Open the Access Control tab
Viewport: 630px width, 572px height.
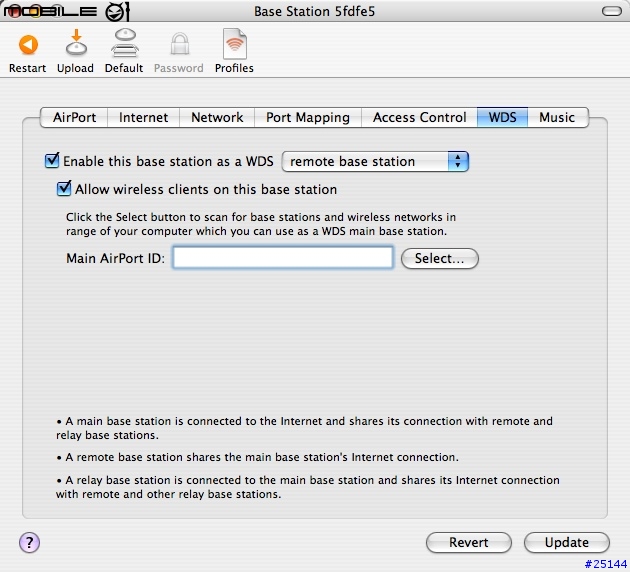coord(419,117)
